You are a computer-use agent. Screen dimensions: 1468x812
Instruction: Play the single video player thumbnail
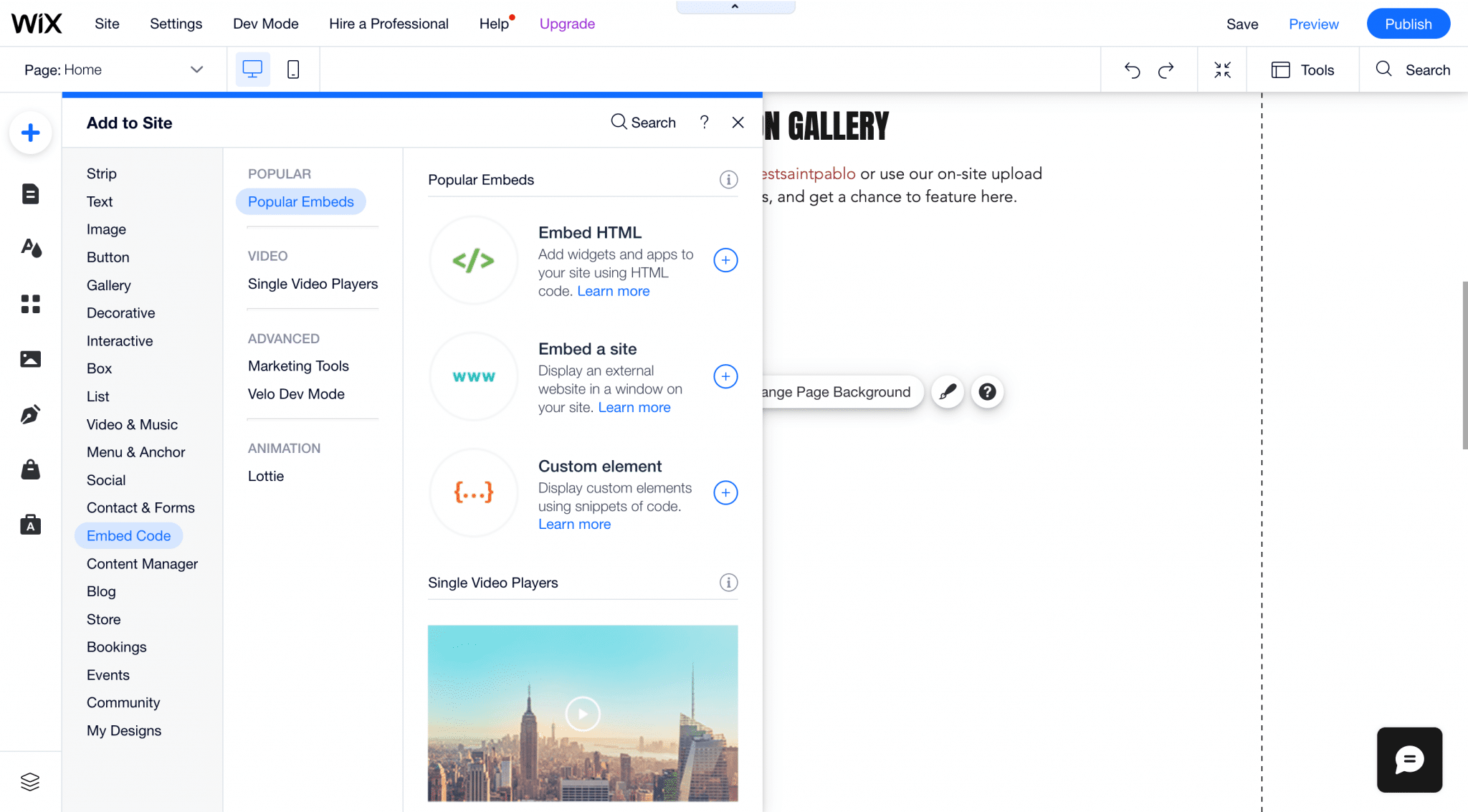[x=583, y=714]
